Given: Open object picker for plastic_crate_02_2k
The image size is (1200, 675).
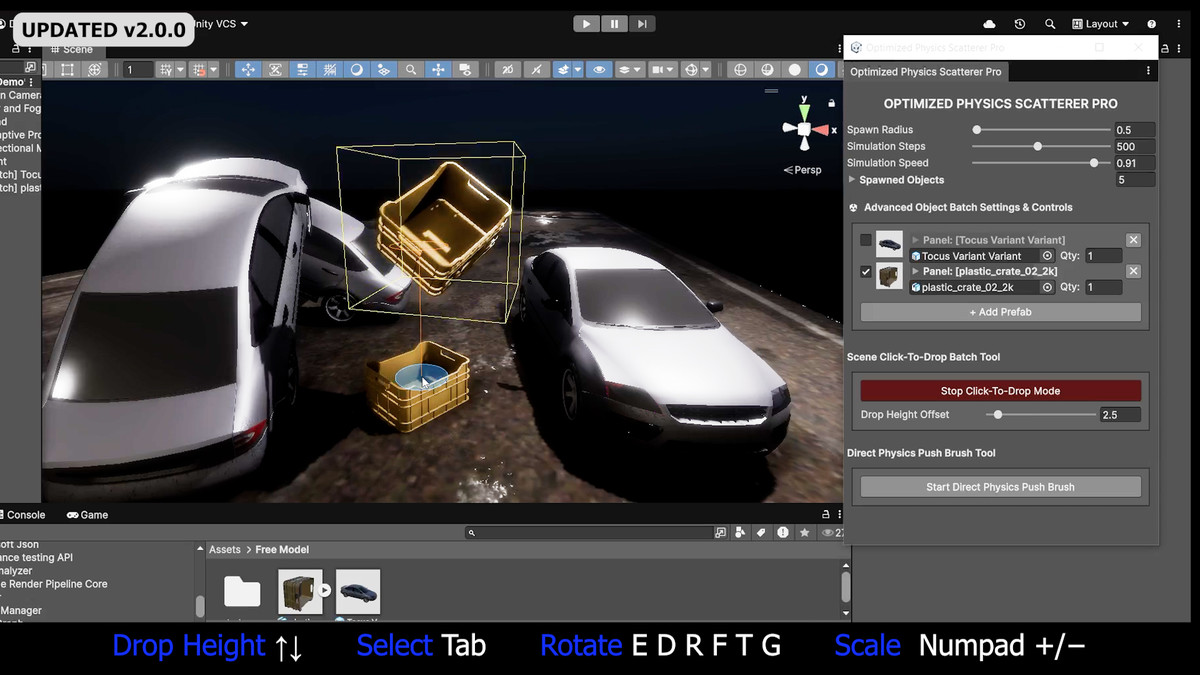Looking at the screenshot, I should pyautogui.click(x=1047, y=287).
